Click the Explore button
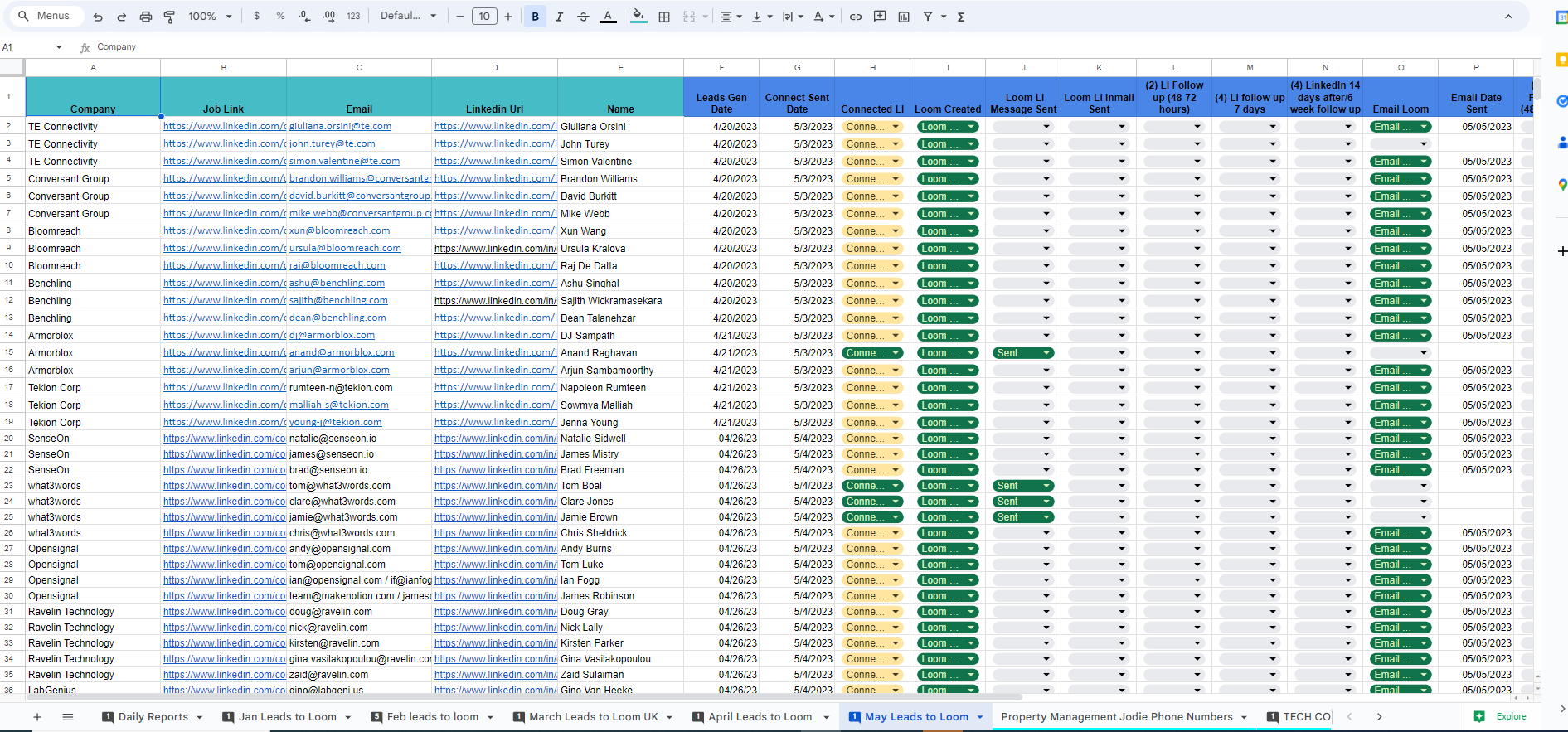The image size is (1568, 732). pos(1501,717)
